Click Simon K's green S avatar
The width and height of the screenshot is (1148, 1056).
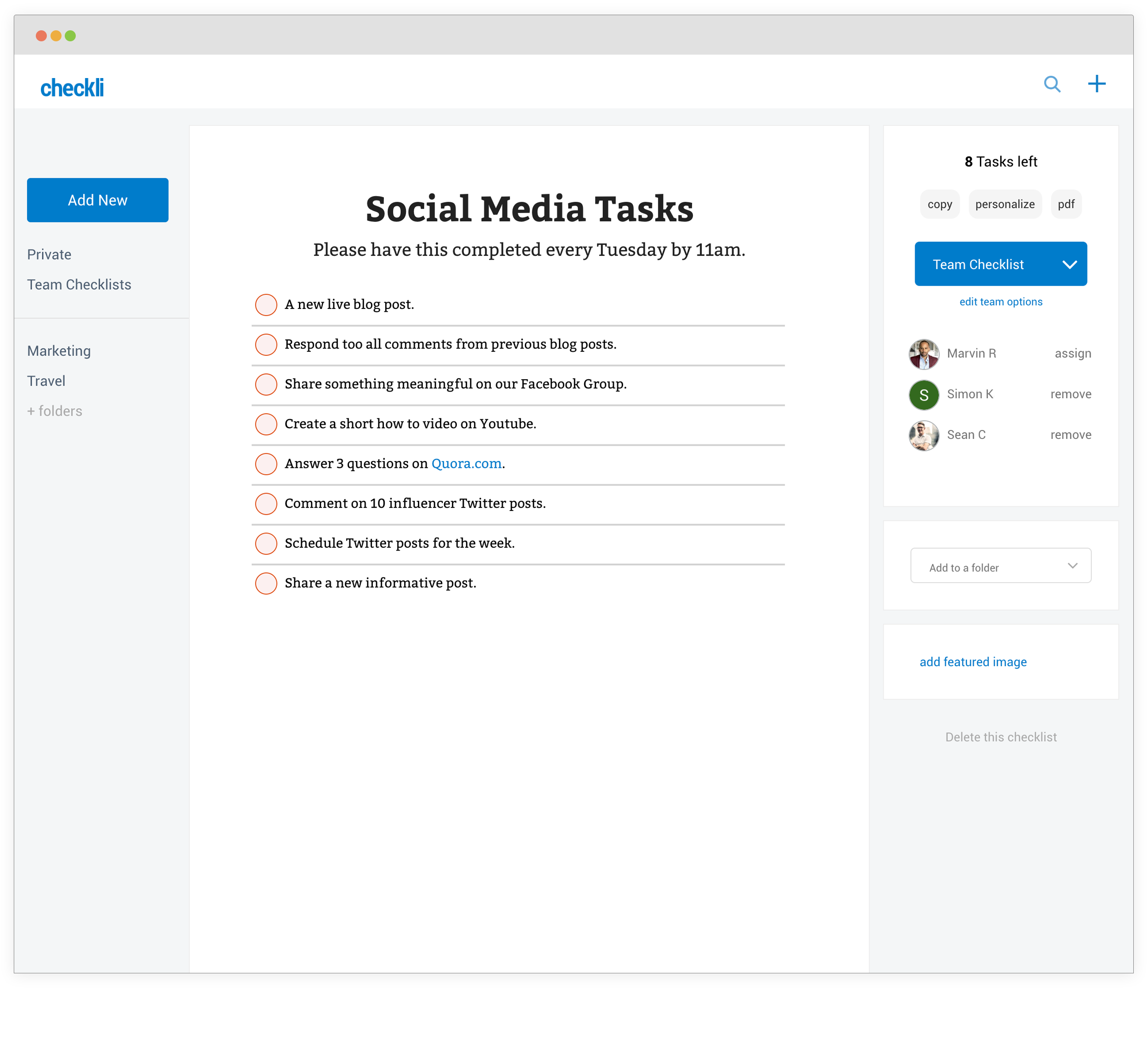[923, 395]
